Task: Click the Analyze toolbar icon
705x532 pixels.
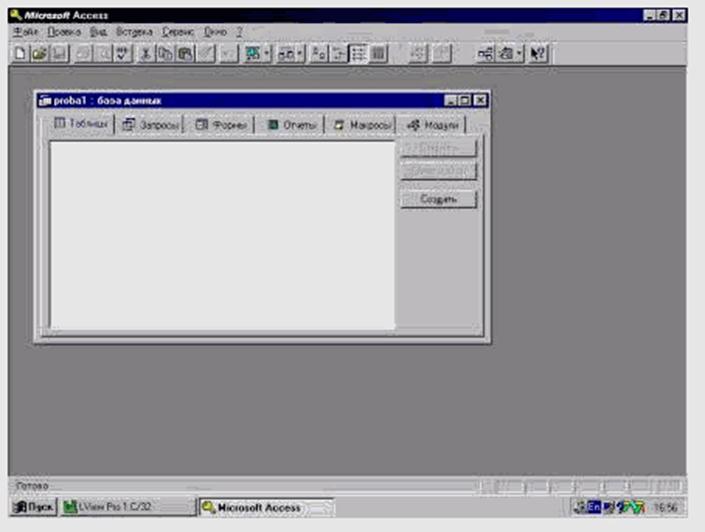Action: [286, 54]
